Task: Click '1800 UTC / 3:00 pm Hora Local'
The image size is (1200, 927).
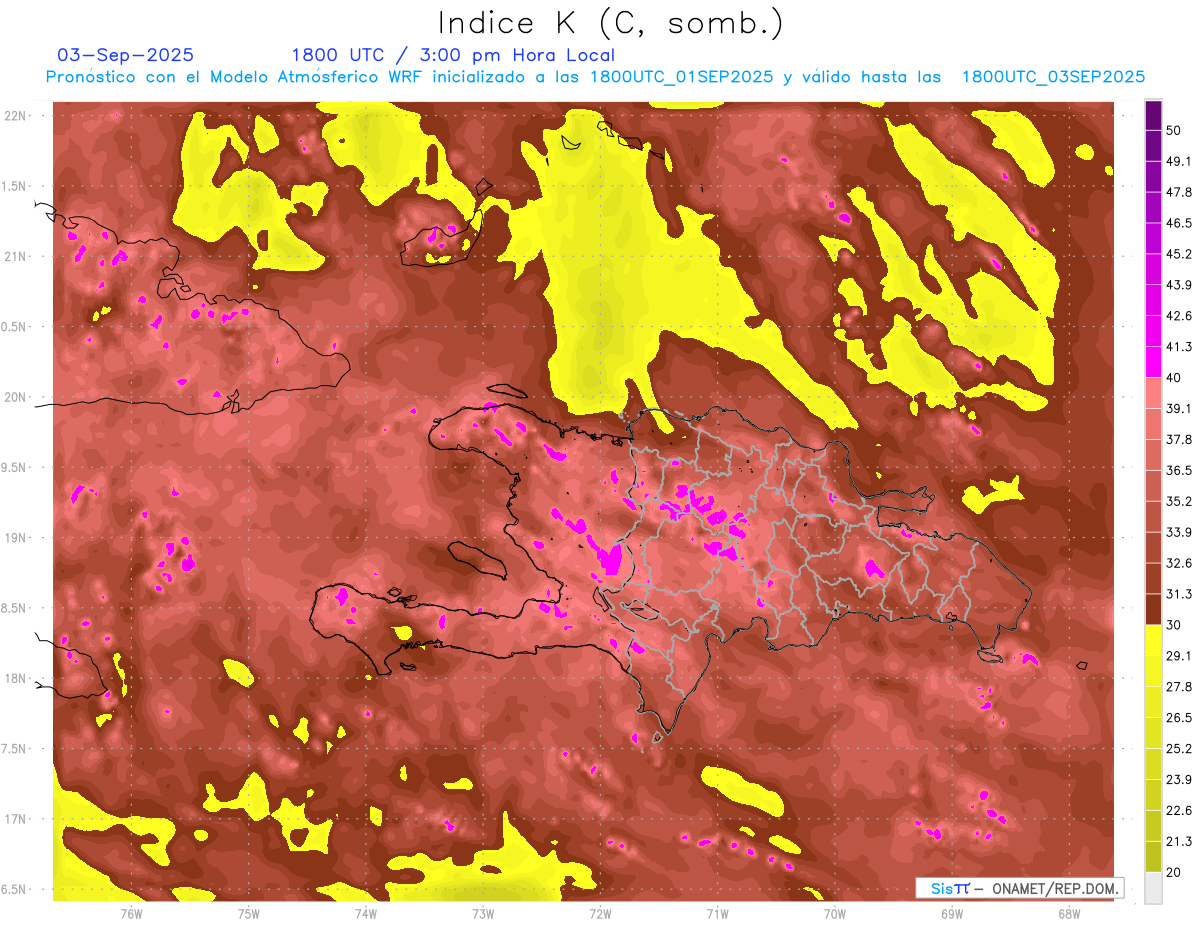Action: point(453,55)
